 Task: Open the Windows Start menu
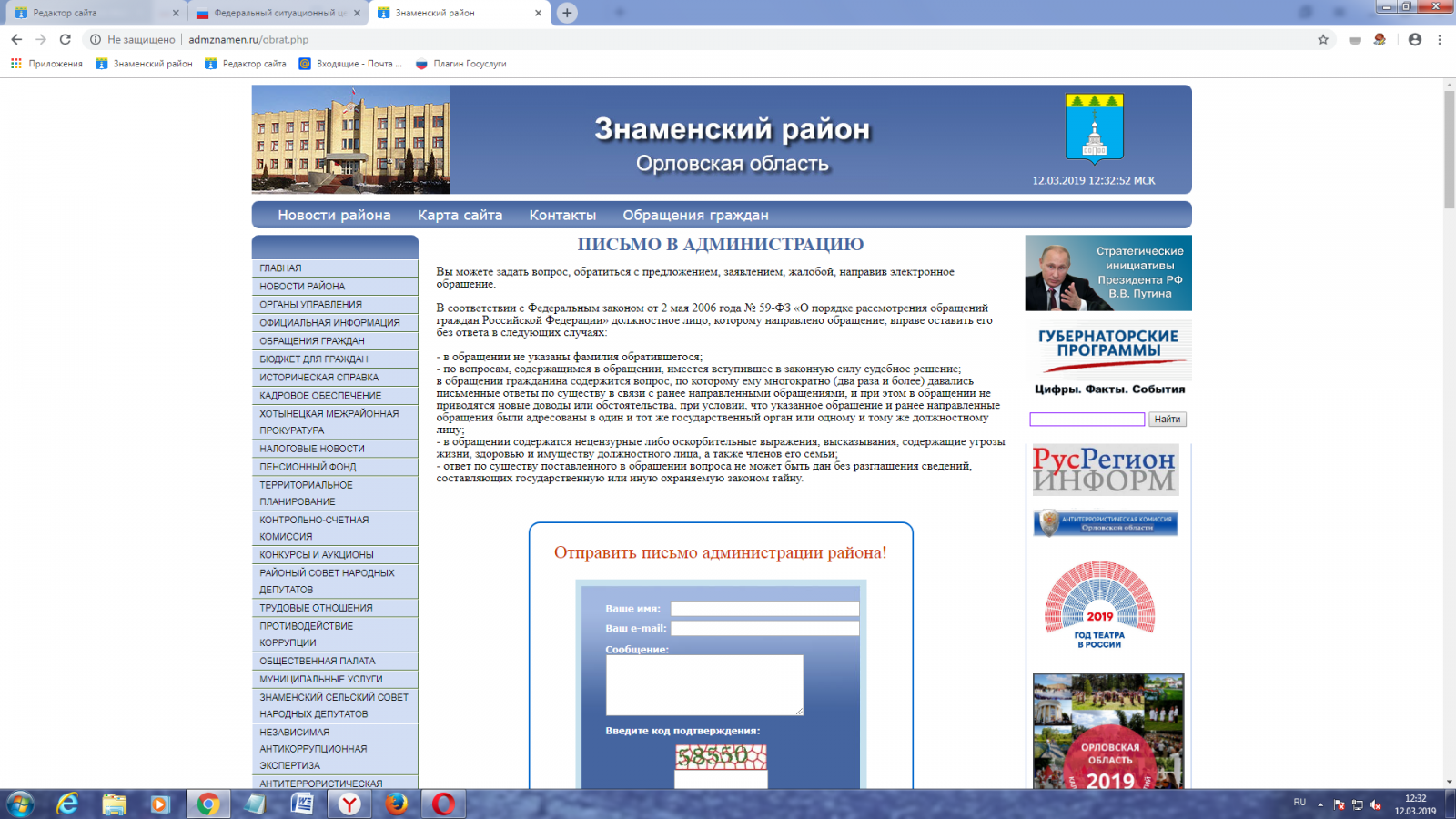pos(20,804)
